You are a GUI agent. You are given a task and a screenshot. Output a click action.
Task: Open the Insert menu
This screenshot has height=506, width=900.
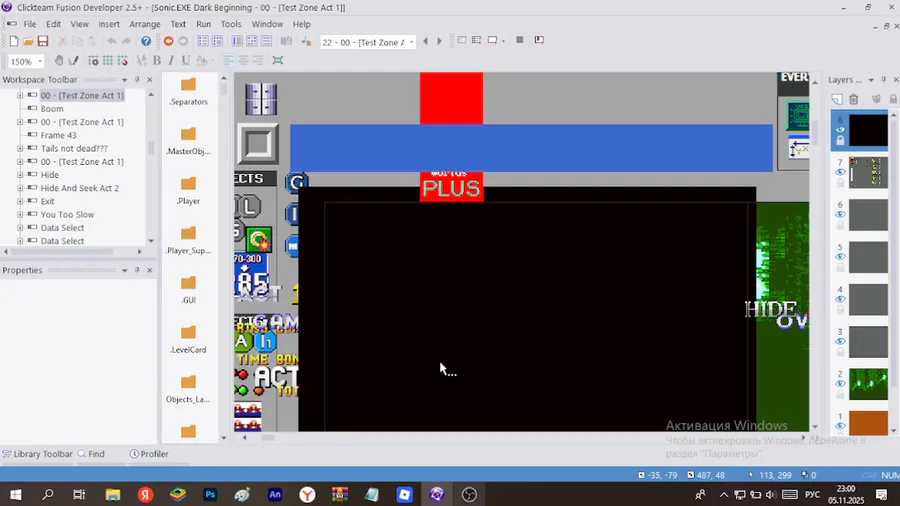(x=108, y=24)
